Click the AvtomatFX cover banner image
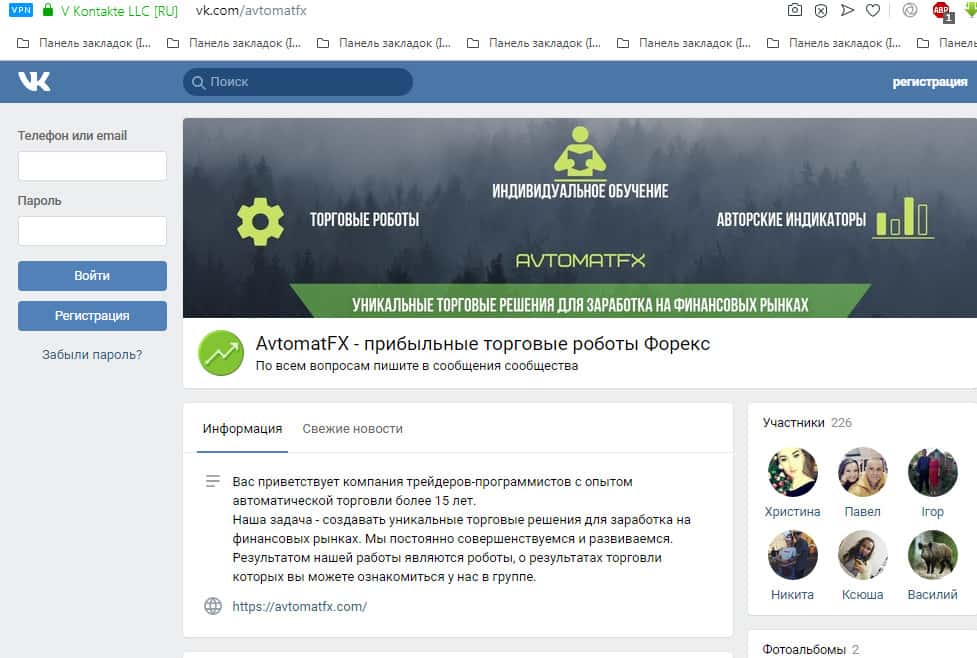The image size is (977, 658). click(x=580, y=217)
